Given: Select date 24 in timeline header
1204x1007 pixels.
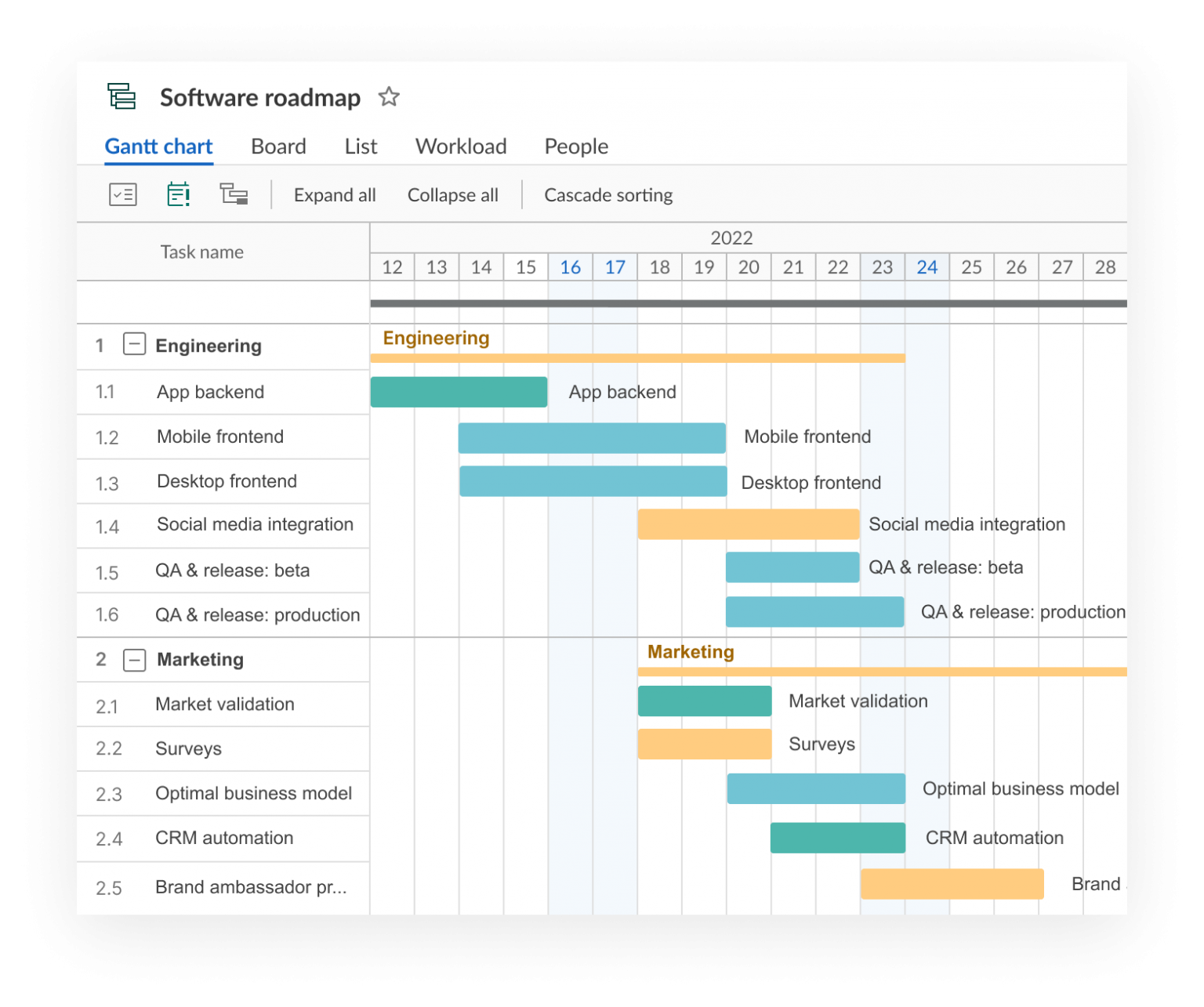Looking at the screenshot, I should 927,267.
